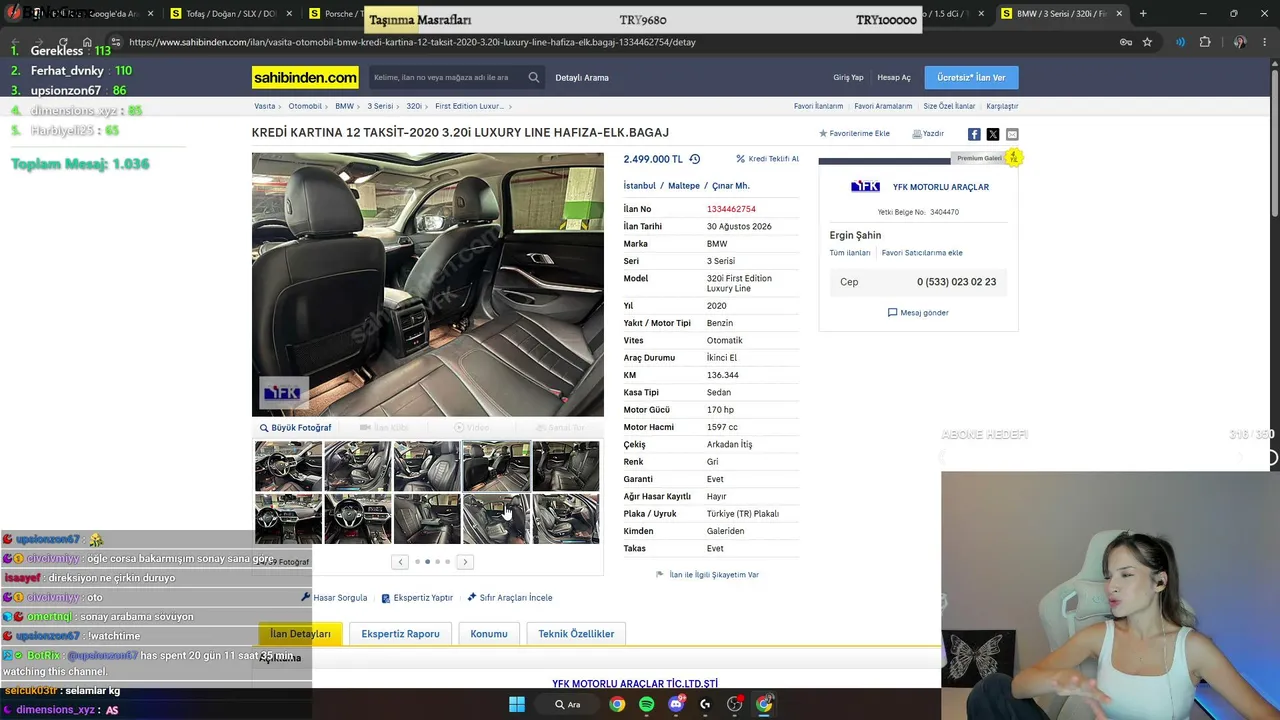Open a new Chrome tab
The image size is (1280, 720).
click(1143, 13)
